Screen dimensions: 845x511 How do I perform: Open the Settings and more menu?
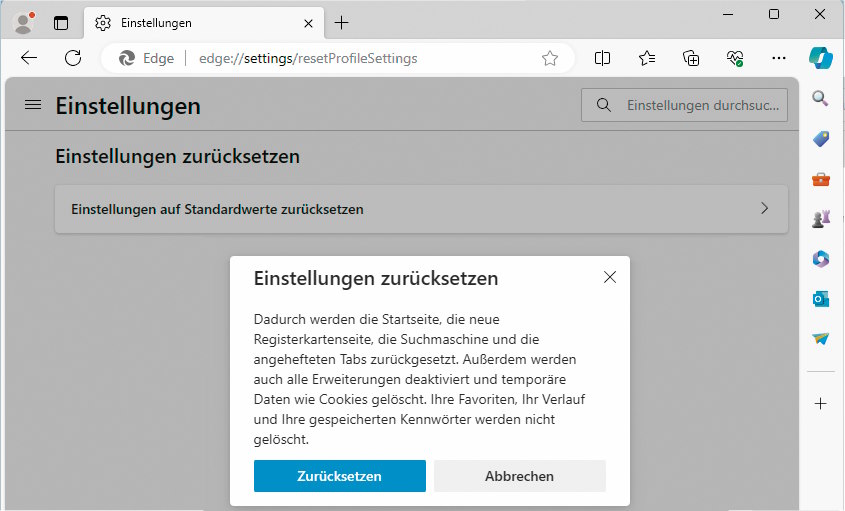tap(779, 58)
